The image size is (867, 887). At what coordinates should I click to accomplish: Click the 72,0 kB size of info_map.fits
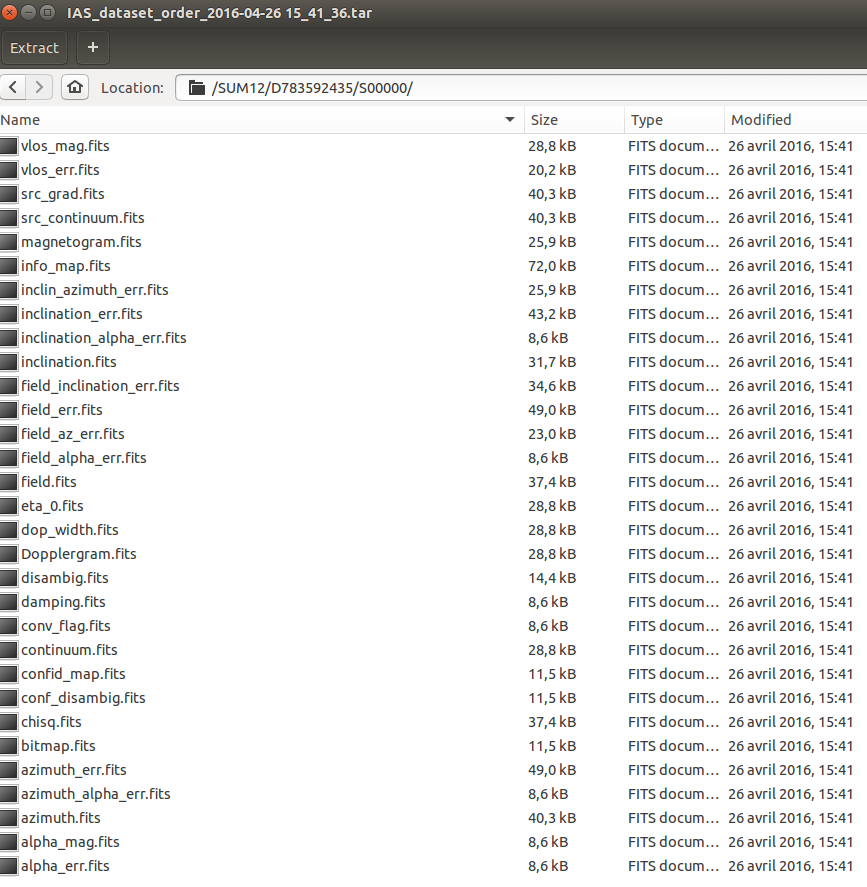[552, 266]
